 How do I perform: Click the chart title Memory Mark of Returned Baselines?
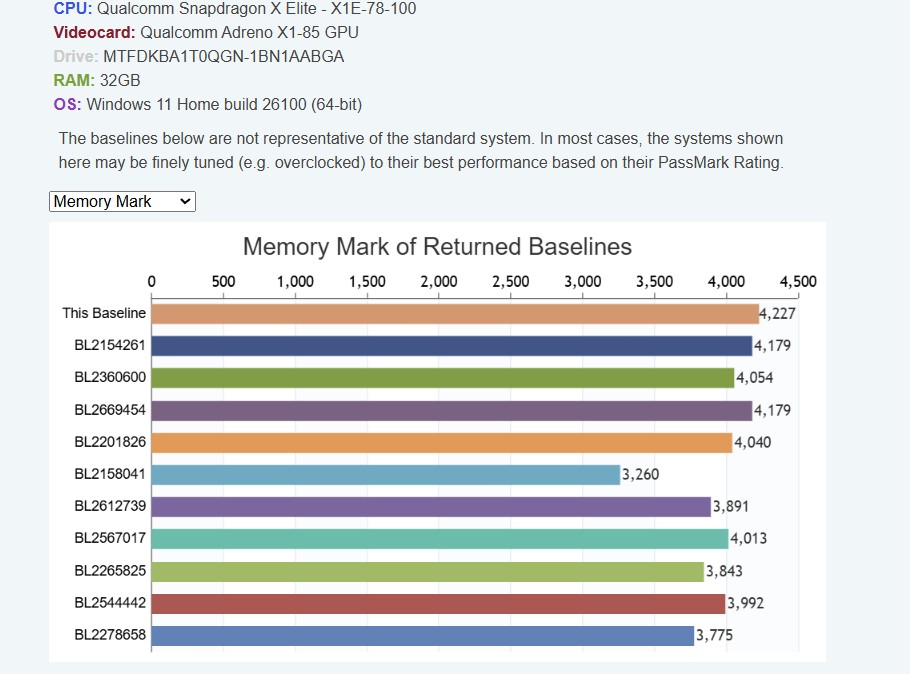pos(437,247)
